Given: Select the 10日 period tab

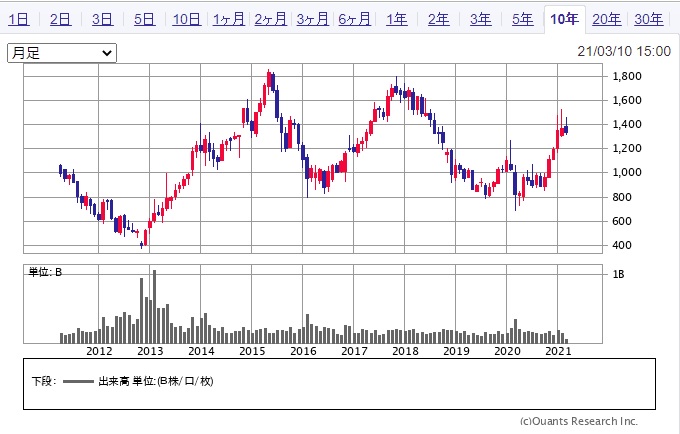Looking at the screenshot, I should (186, 20).
